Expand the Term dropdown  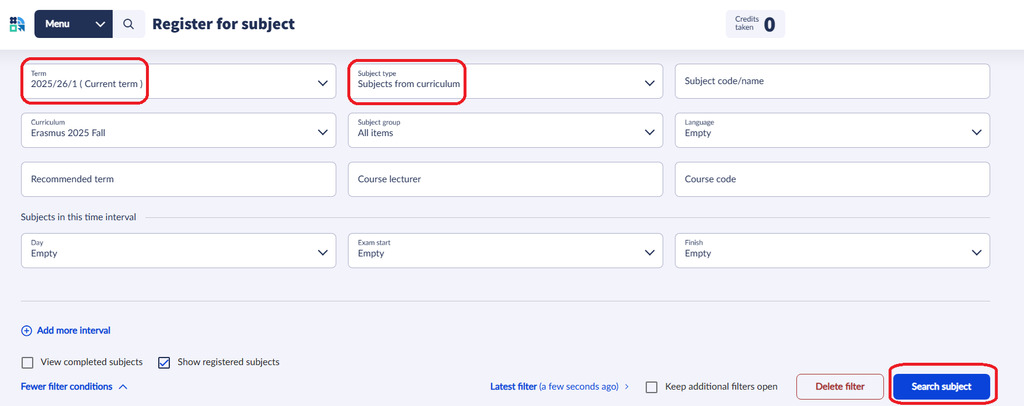(x=178, y=82)
